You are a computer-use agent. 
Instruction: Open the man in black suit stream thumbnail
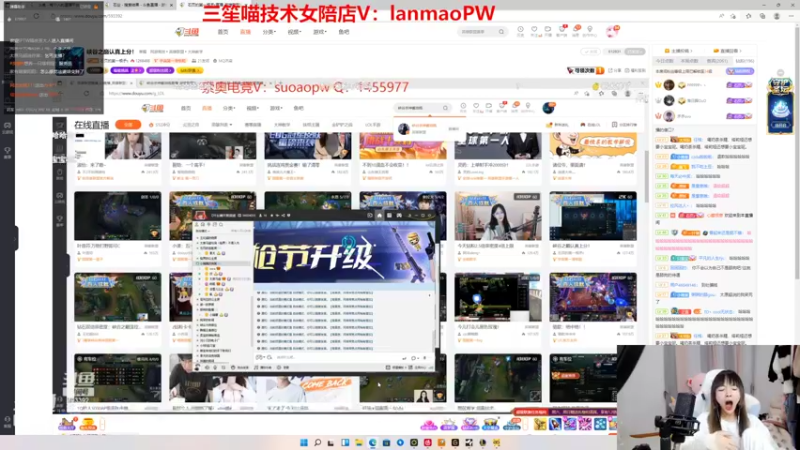pos(498,145)
